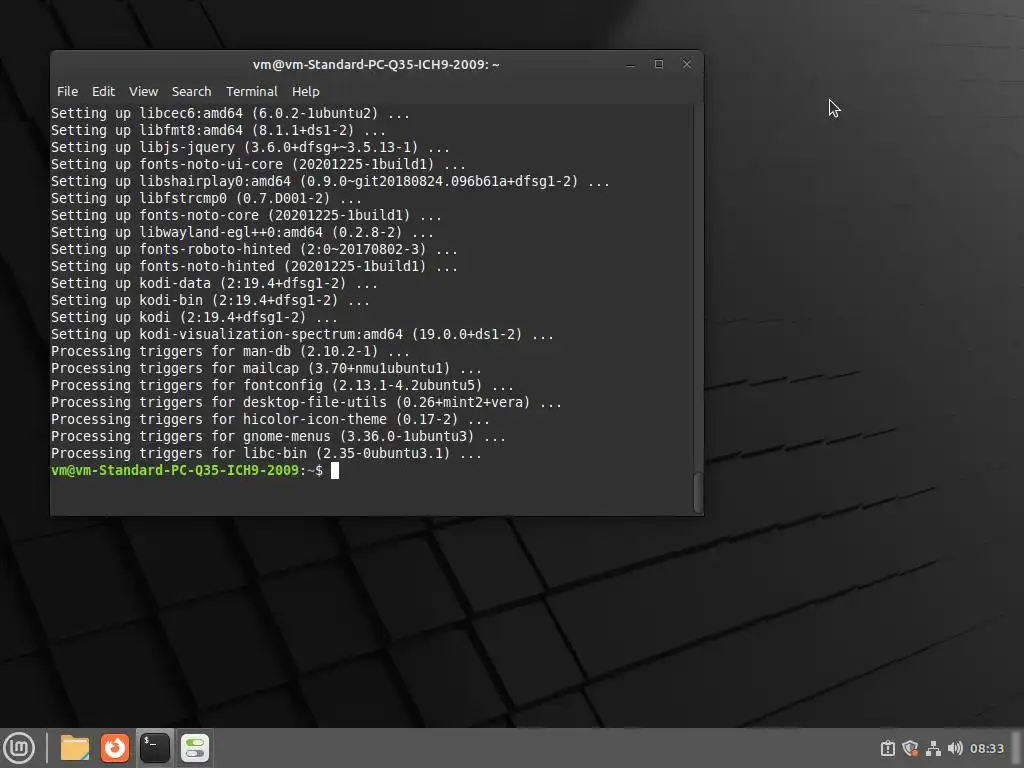
Task: Open the clipboard tray icon
Action: point(888,748)
